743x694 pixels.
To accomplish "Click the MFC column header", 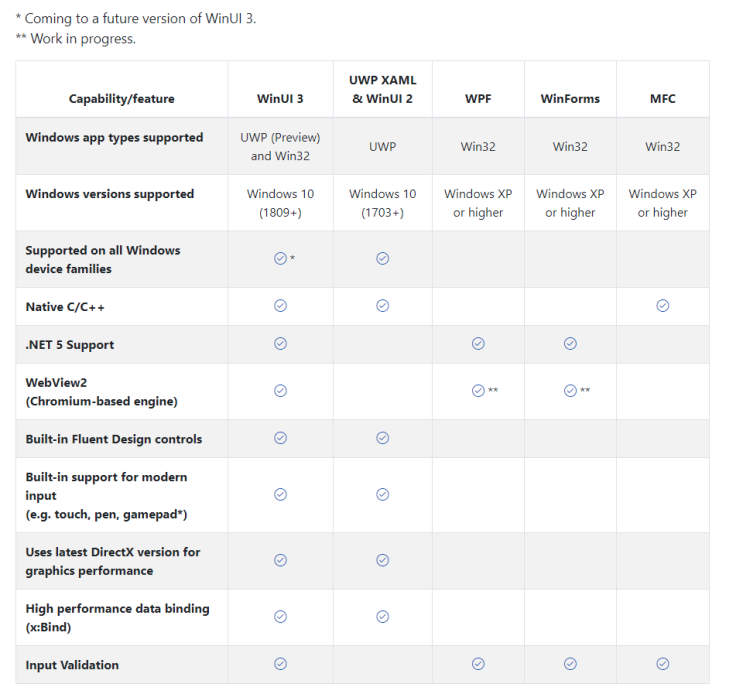I will point(662,99).
